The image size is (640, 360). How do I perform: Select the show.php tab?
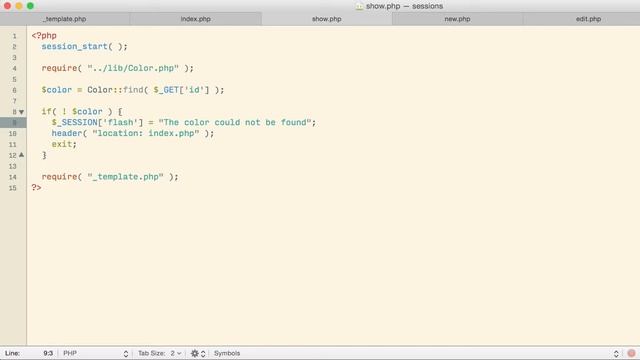tap(327, 19)
